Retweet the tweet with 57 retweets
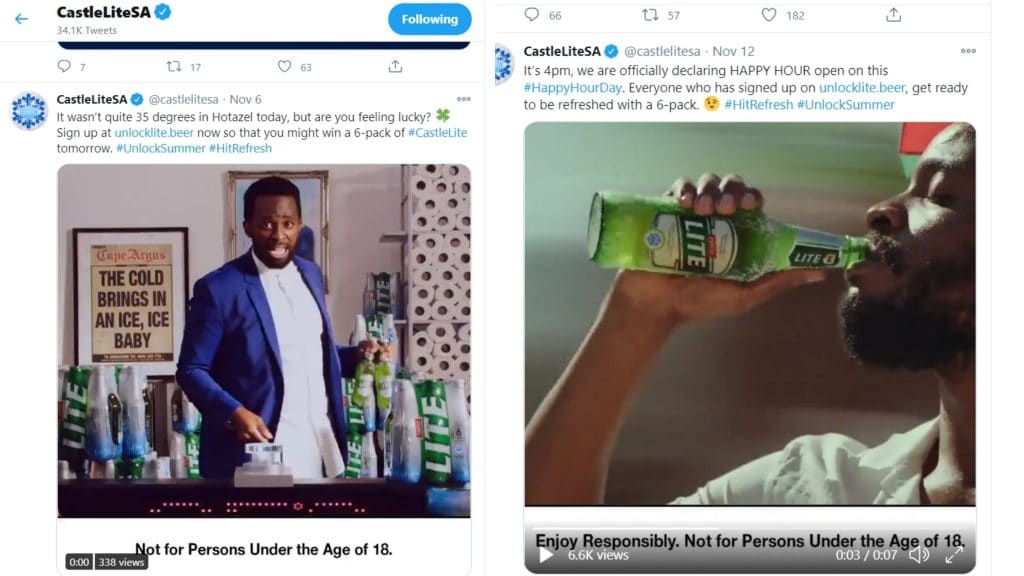Viewport: 1024px width, 576px height. point(651,15)
